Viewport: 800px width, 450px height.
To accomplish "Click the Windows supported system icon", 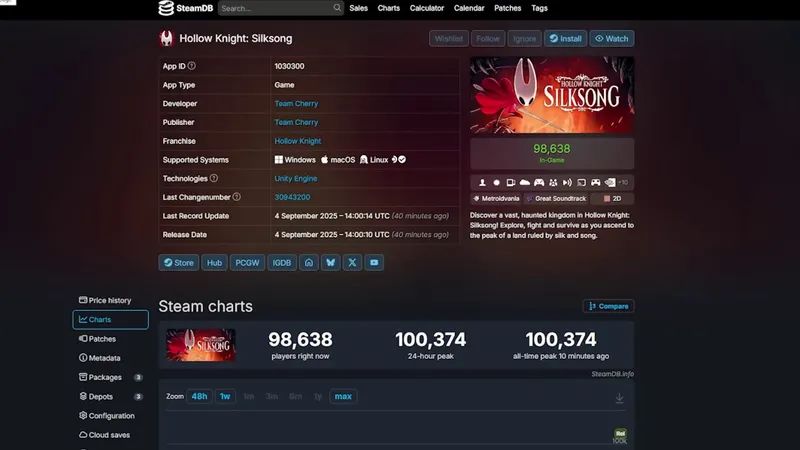I will 279,160.
